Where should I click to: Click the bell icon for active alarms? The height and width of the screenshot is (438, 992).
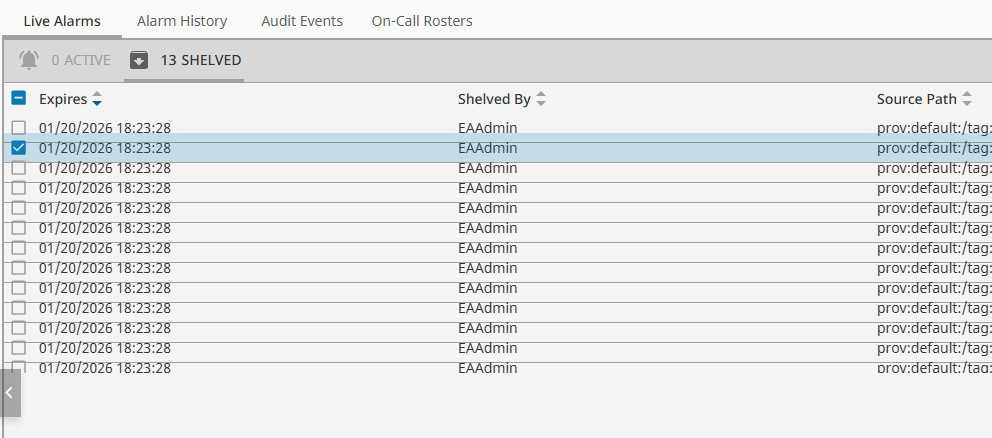coord(29,60)
